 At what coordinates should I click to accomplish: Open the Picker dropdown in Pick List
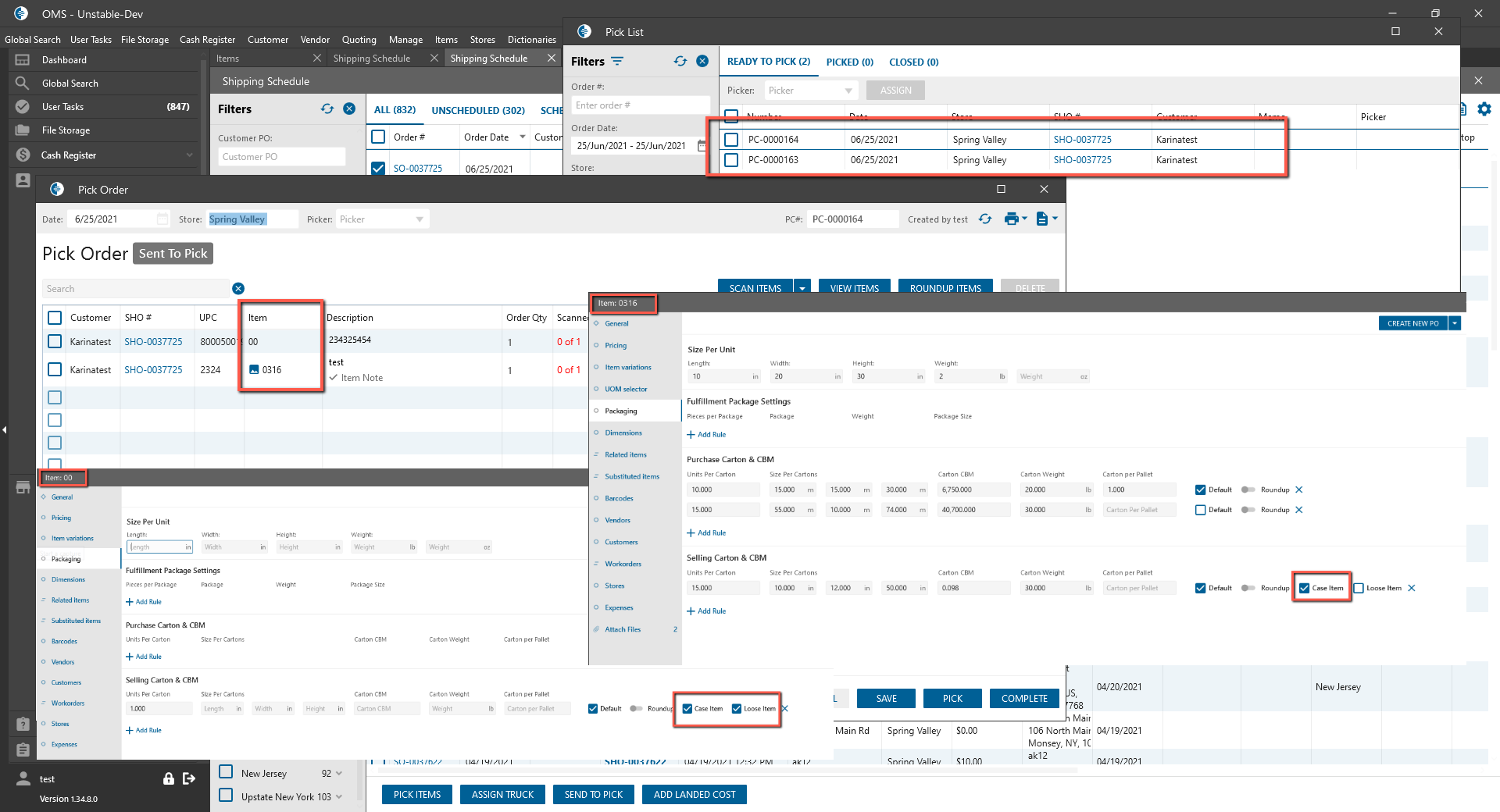[x=810, y=91]
